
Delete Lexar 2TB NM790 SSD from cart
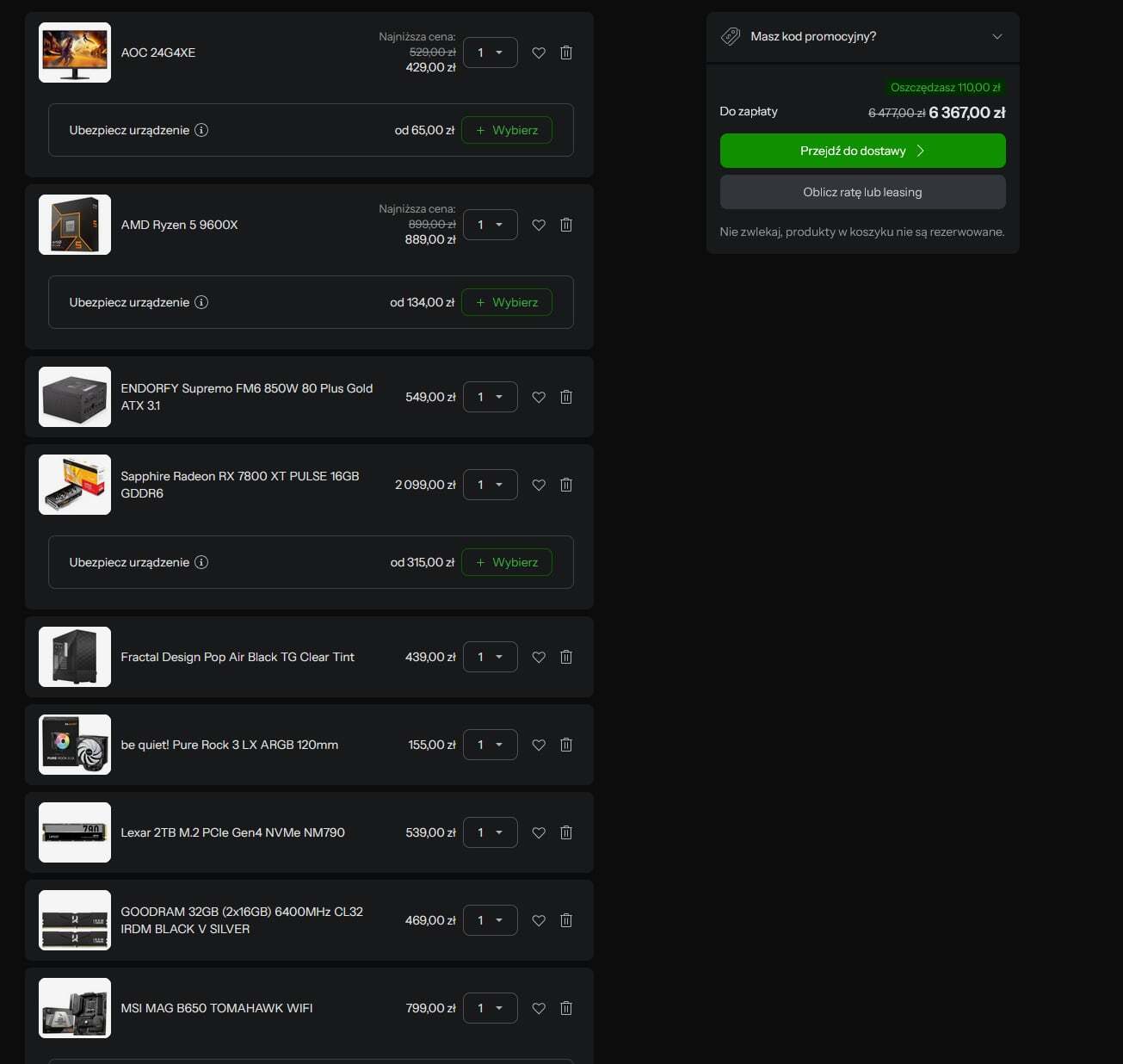tap(566, 832)
